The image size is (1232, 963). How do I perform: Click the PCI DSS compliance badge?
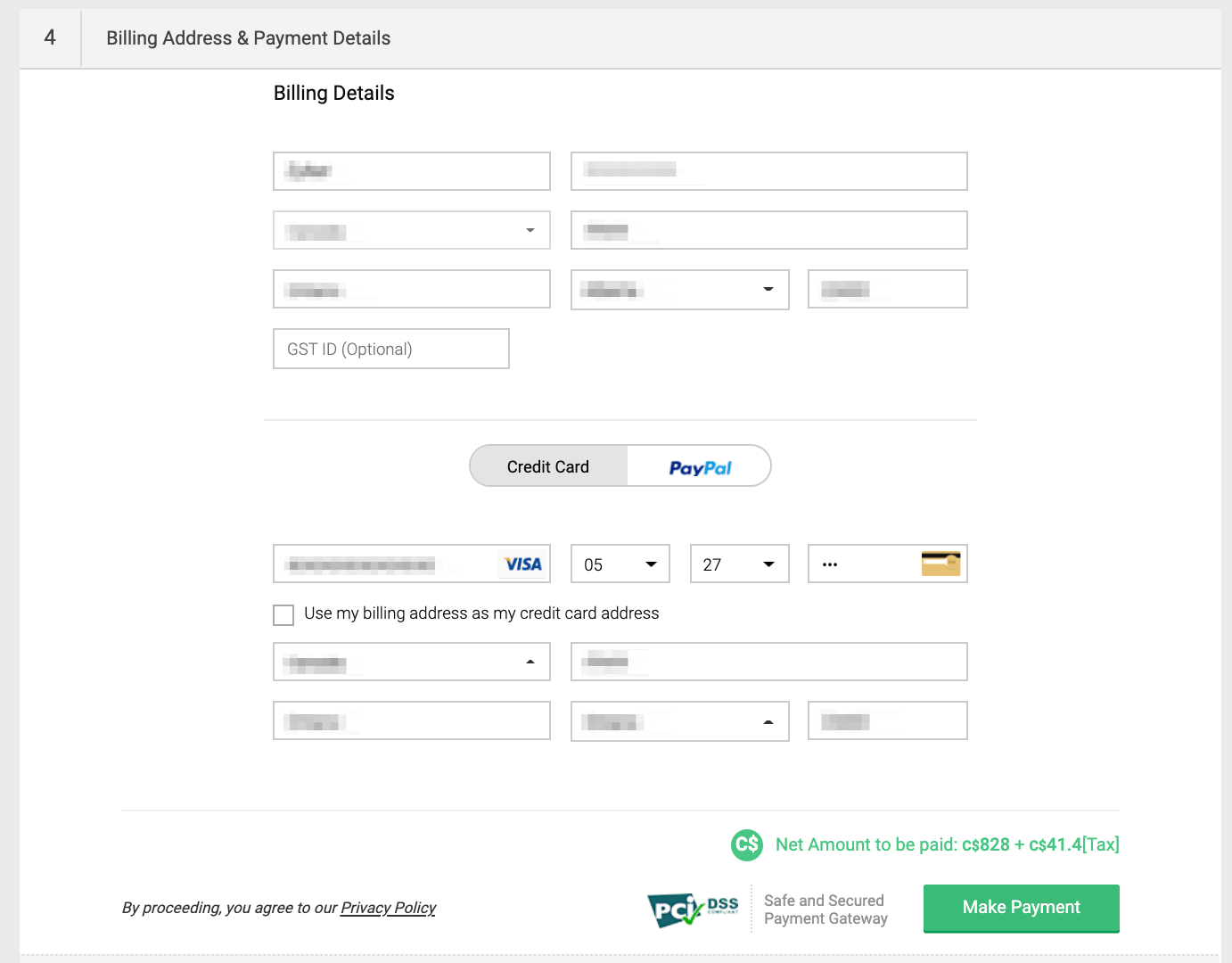pos(694,909)
